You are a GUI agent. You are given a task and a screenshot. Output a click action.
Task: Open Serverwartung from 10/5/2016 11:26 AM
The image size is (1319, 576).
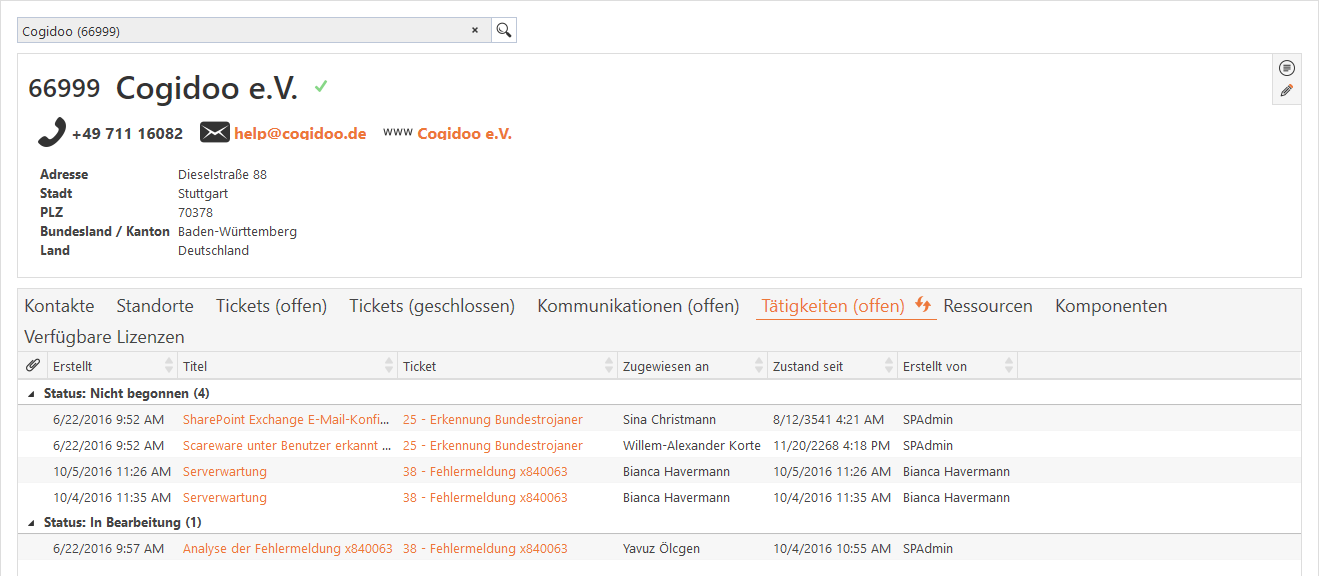click(225, 472)
